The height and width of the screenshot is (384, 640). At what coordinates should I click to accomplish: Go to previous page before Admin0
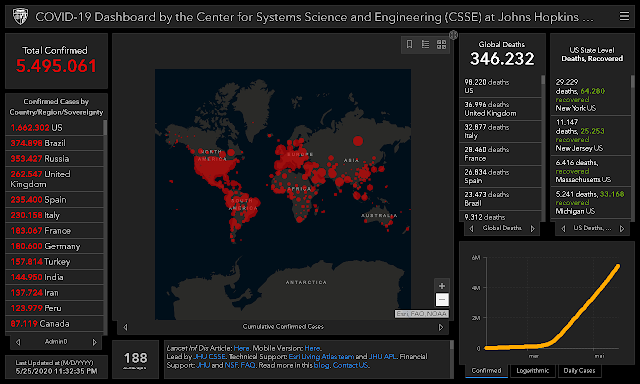tap(18, 342)
